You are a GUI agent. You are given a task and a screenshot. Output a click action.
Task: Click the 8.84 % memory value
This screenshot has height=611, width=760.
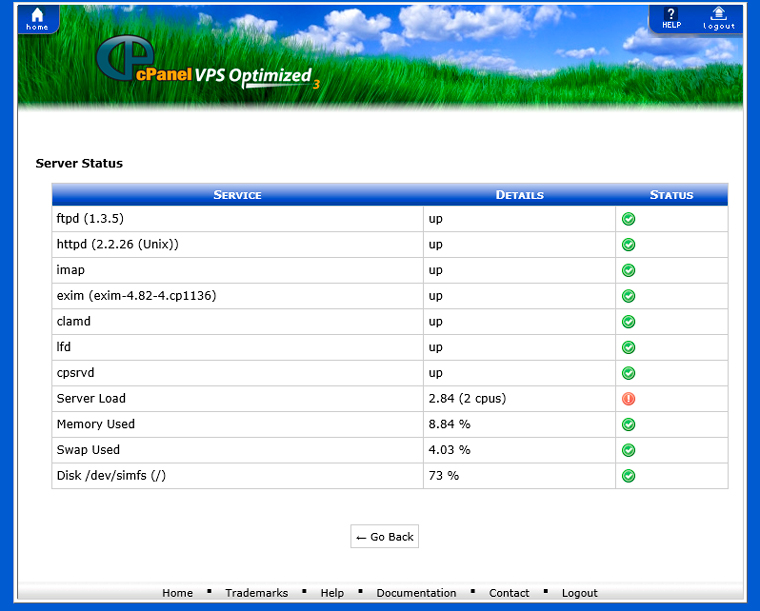[x=449, y=424]
